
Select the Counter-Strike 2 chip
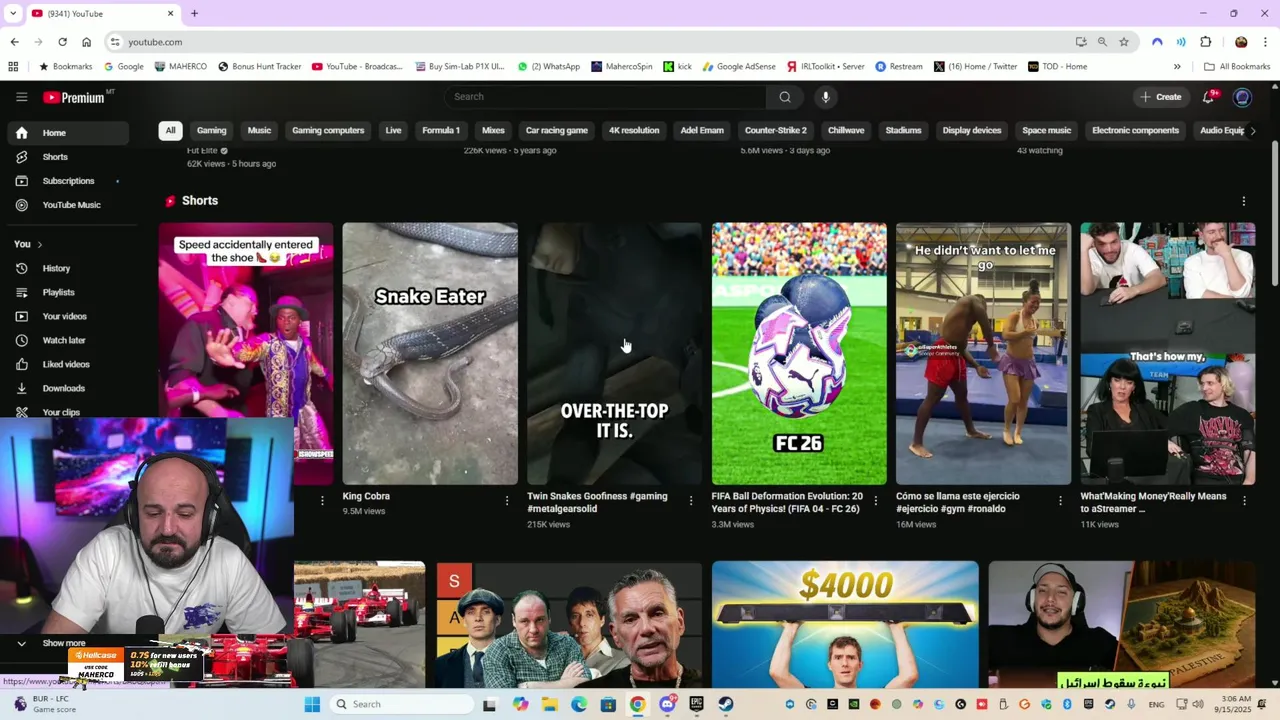coord(775,131)
